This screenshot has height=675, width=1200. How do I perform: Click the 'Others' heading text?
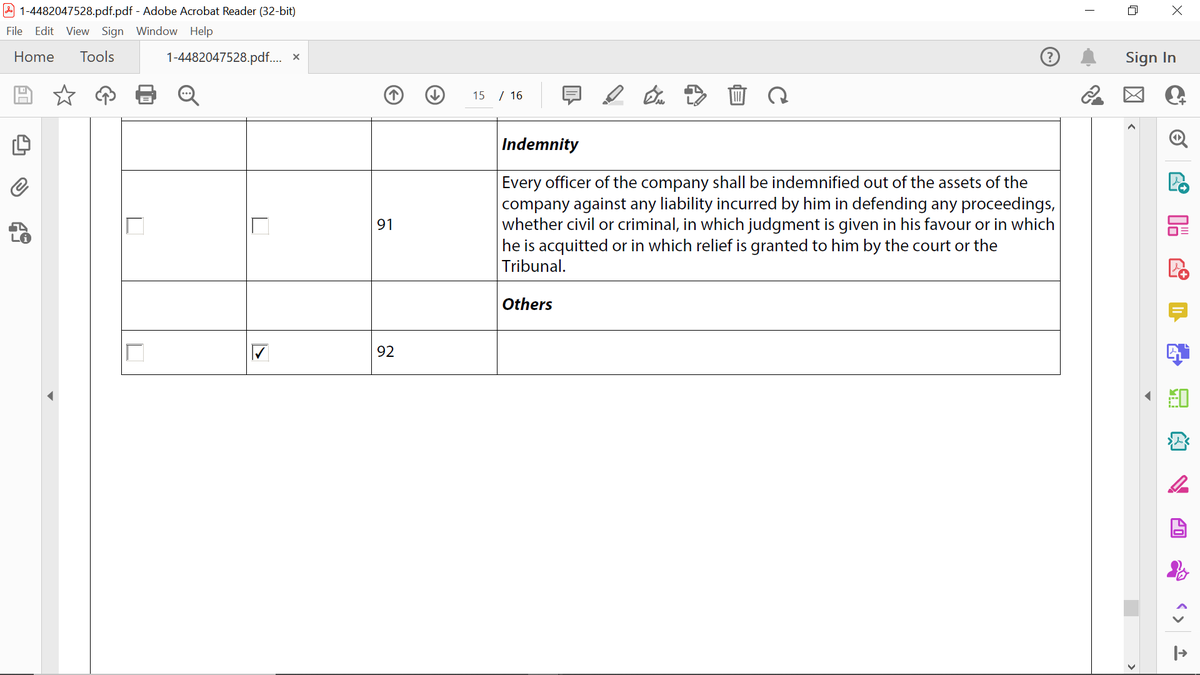[x=527, y=304]
